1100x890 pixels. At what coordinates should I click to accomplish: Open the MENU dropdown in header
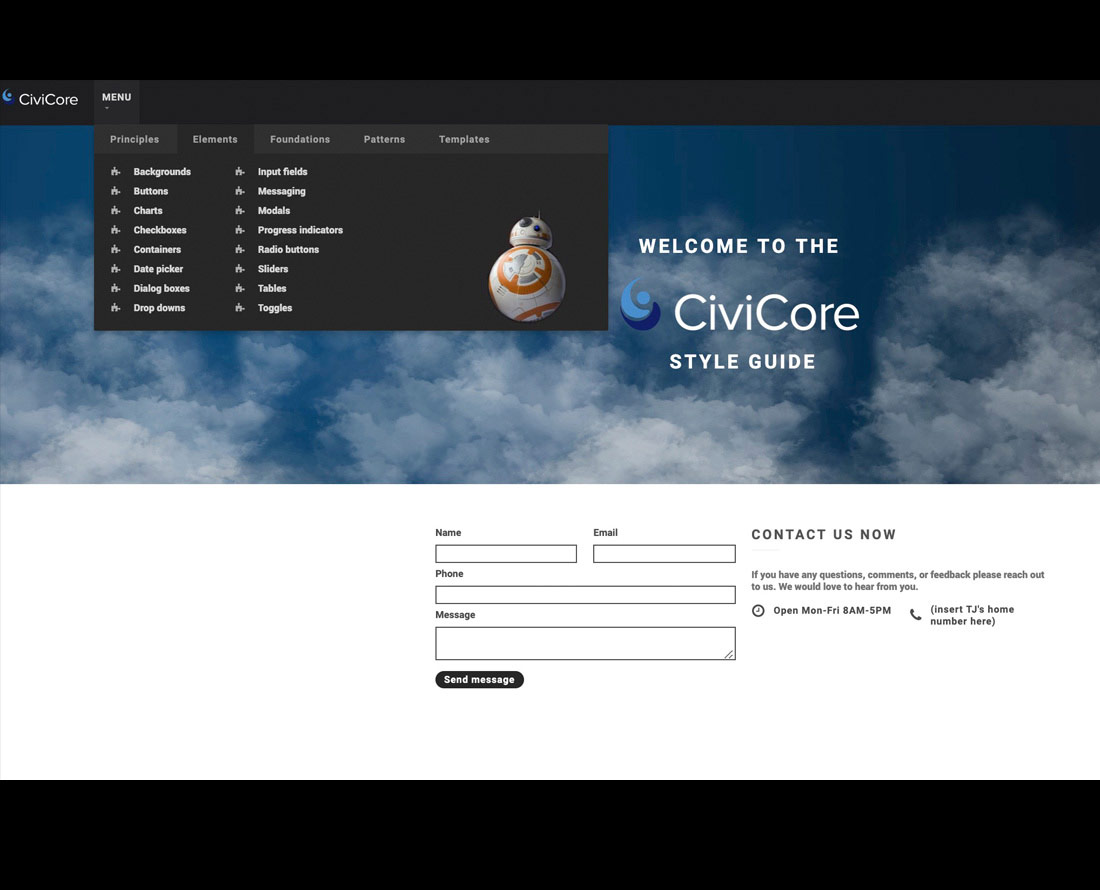(116, 98)
